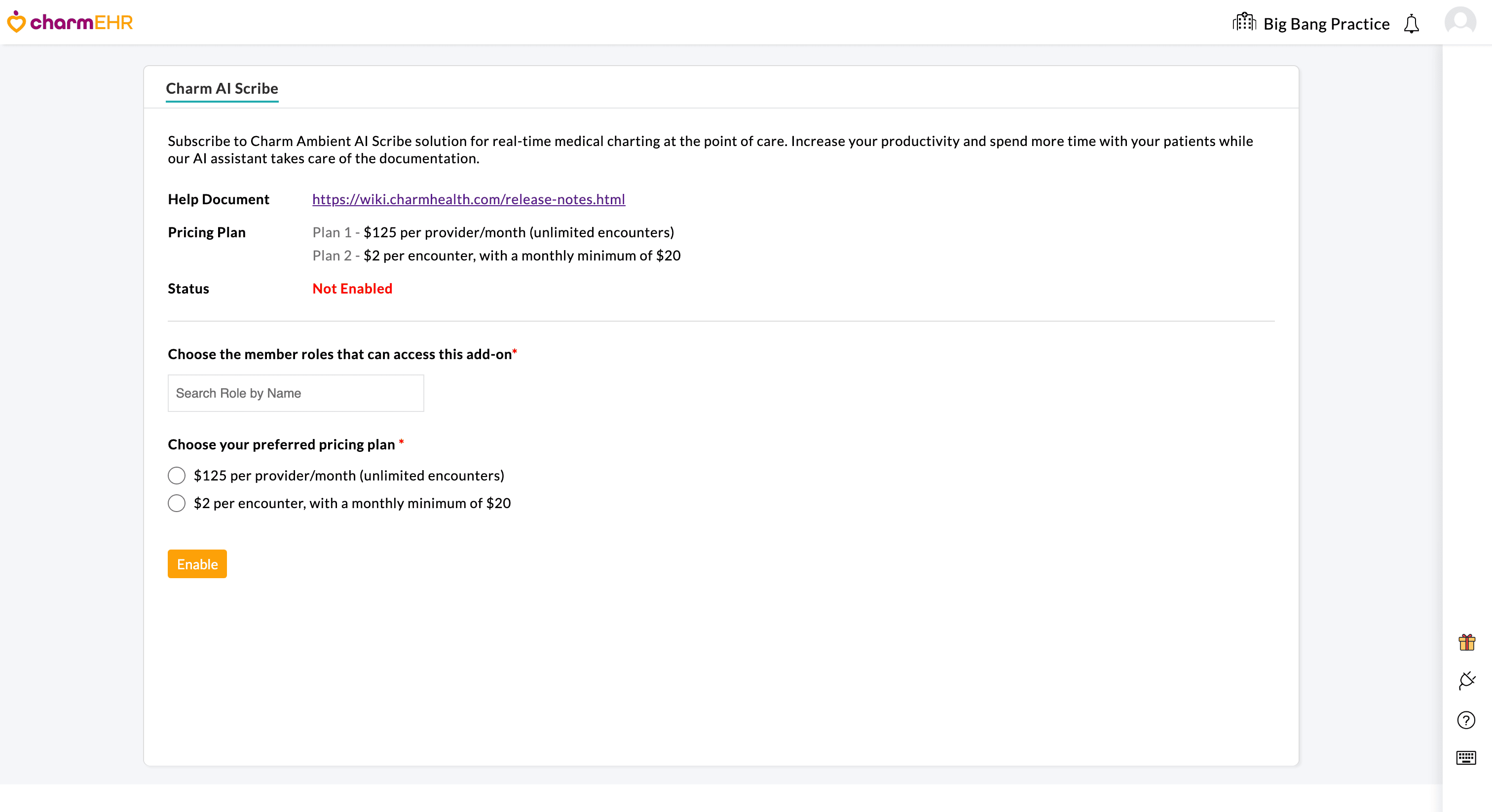Open the notifications bell
The width and height of the screenshot is (1492, 812).
(x=1412, y=24)
